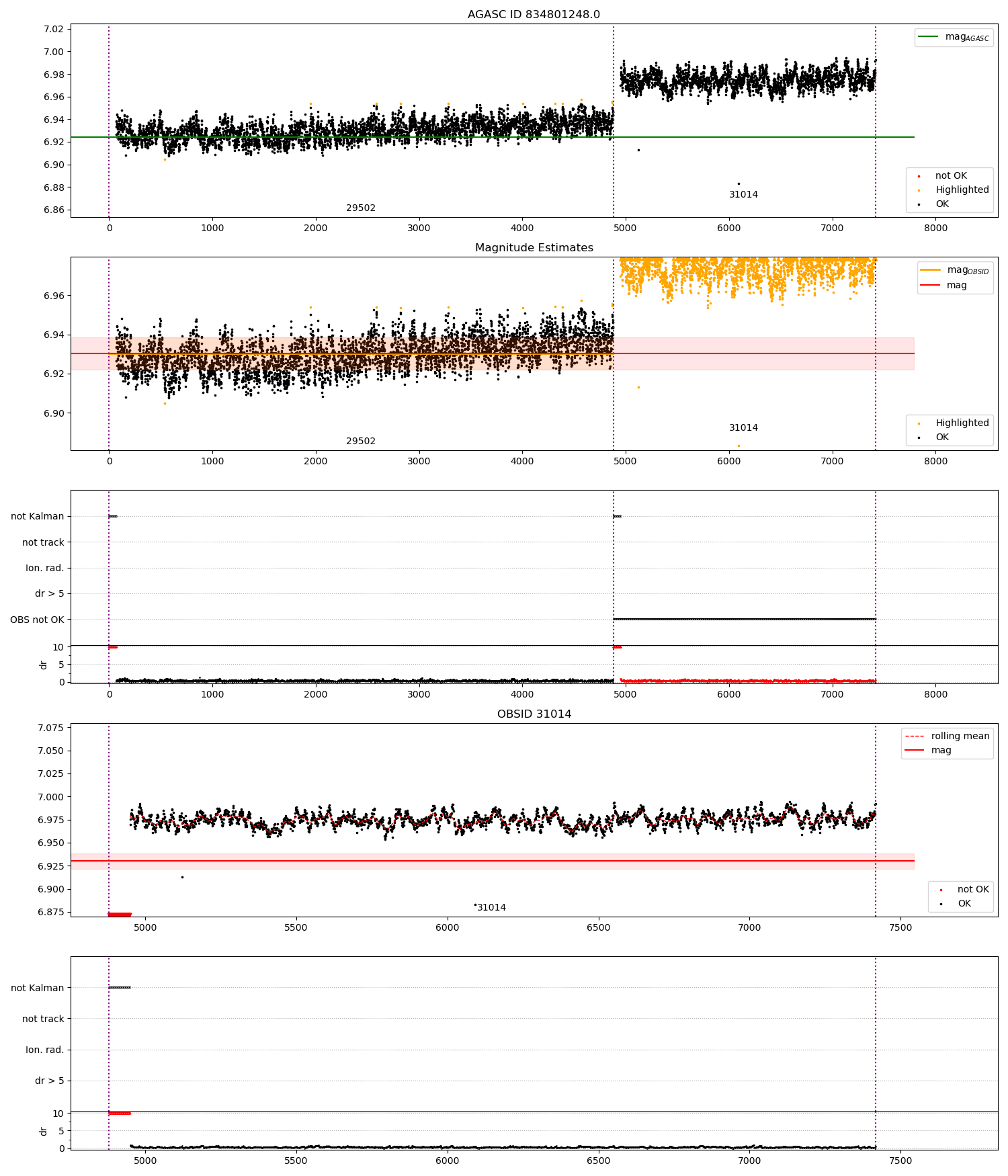Click the "6.86" y-axis tick label

point(54,210)
